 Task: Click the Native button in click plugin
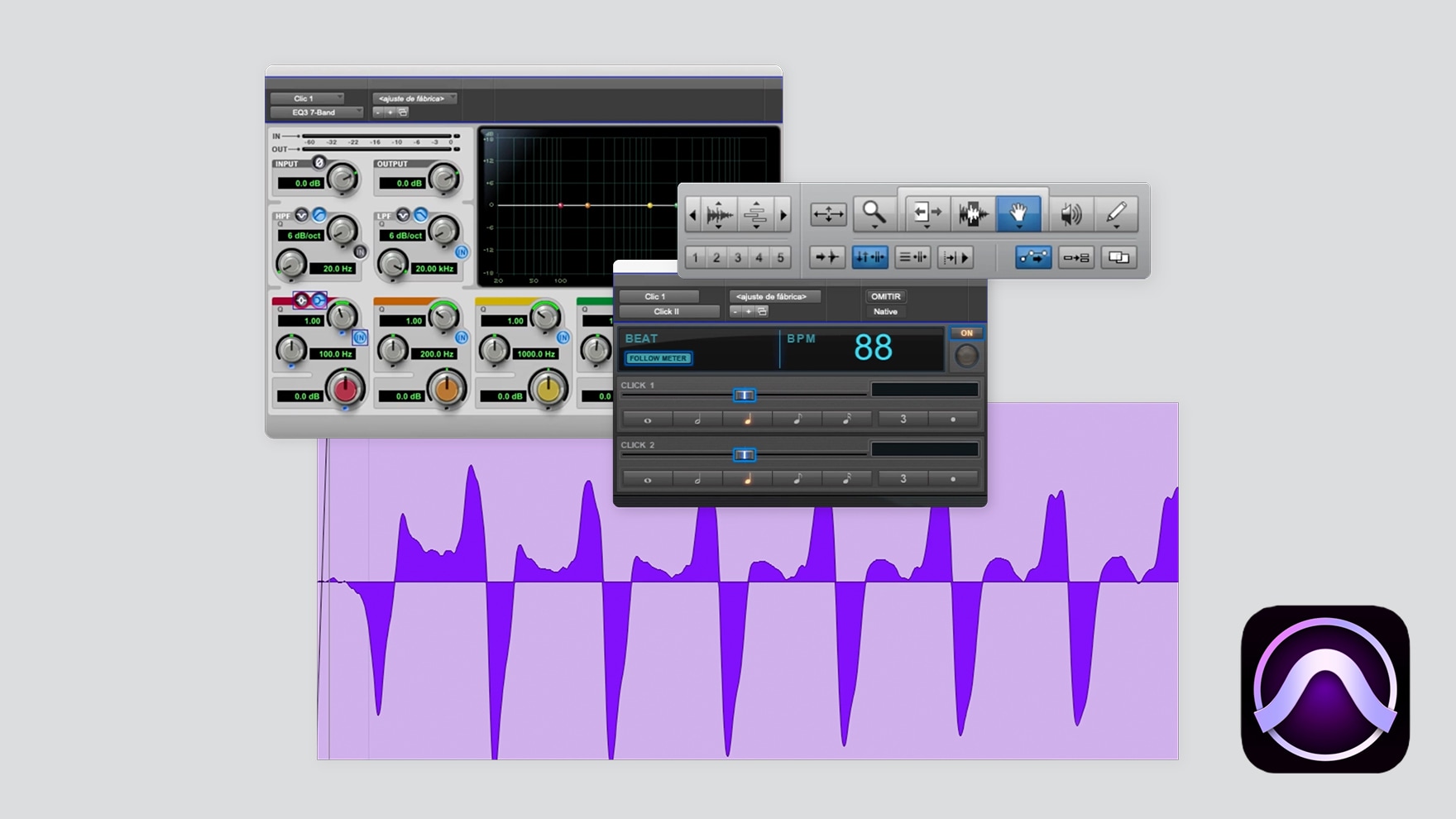coord(885,312)
